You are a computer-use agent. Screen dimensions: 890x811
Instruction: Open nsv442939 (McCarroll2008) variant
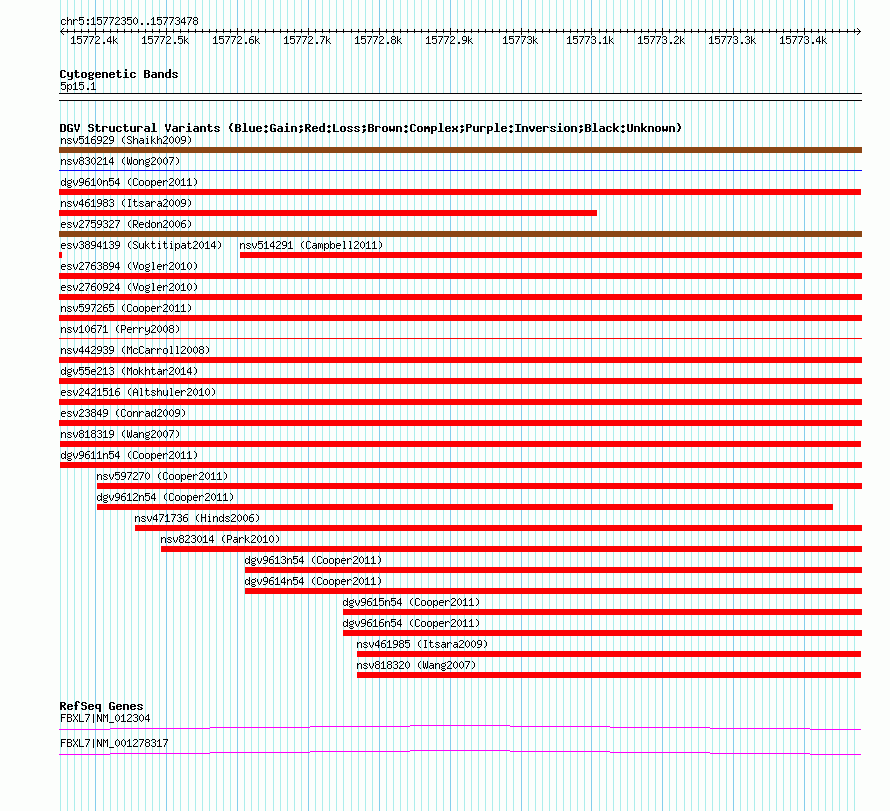(x=135, y=350)
